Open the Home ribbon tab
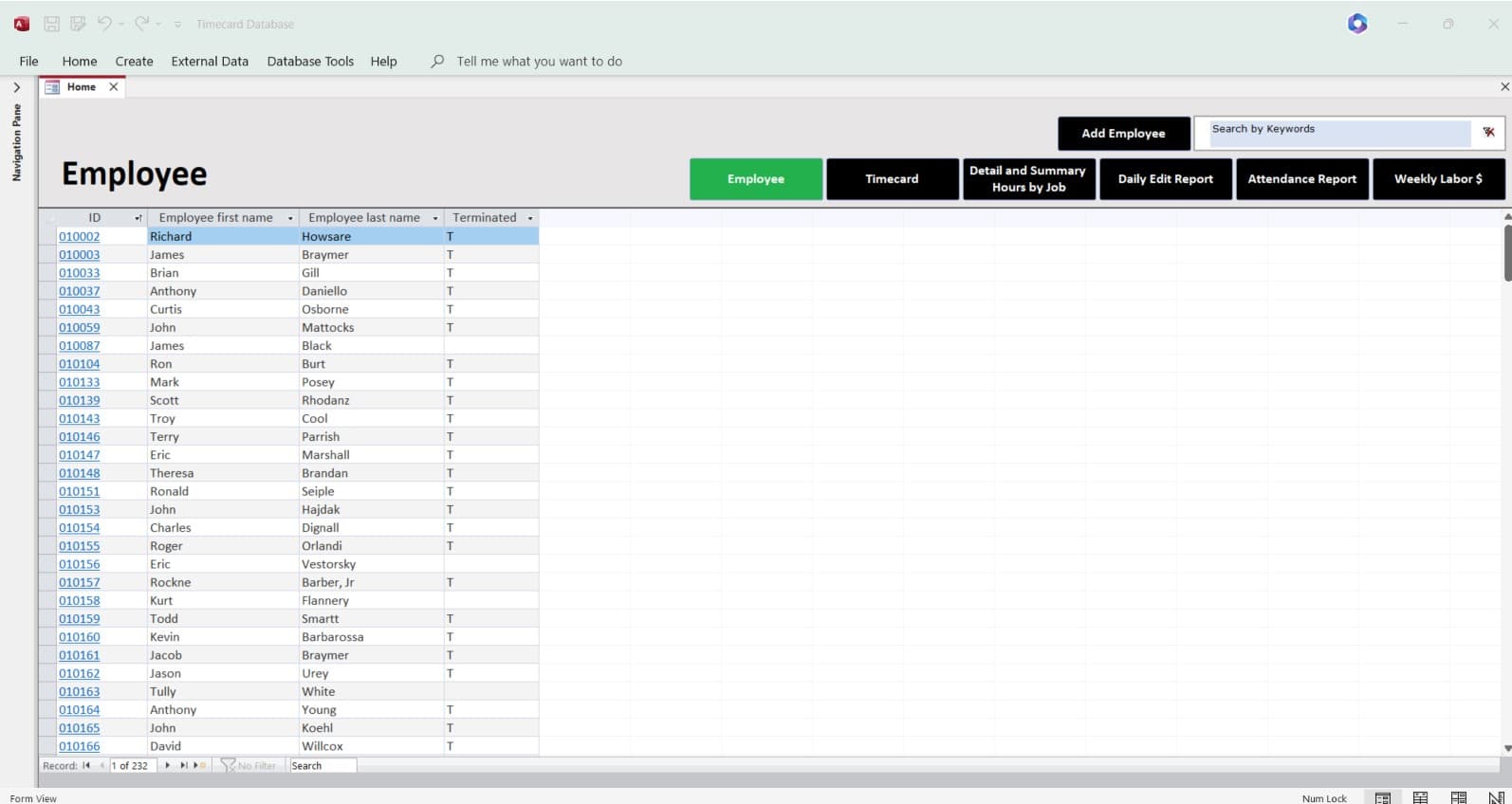This screenshot has height=804, width=1512. pos(80,61)
